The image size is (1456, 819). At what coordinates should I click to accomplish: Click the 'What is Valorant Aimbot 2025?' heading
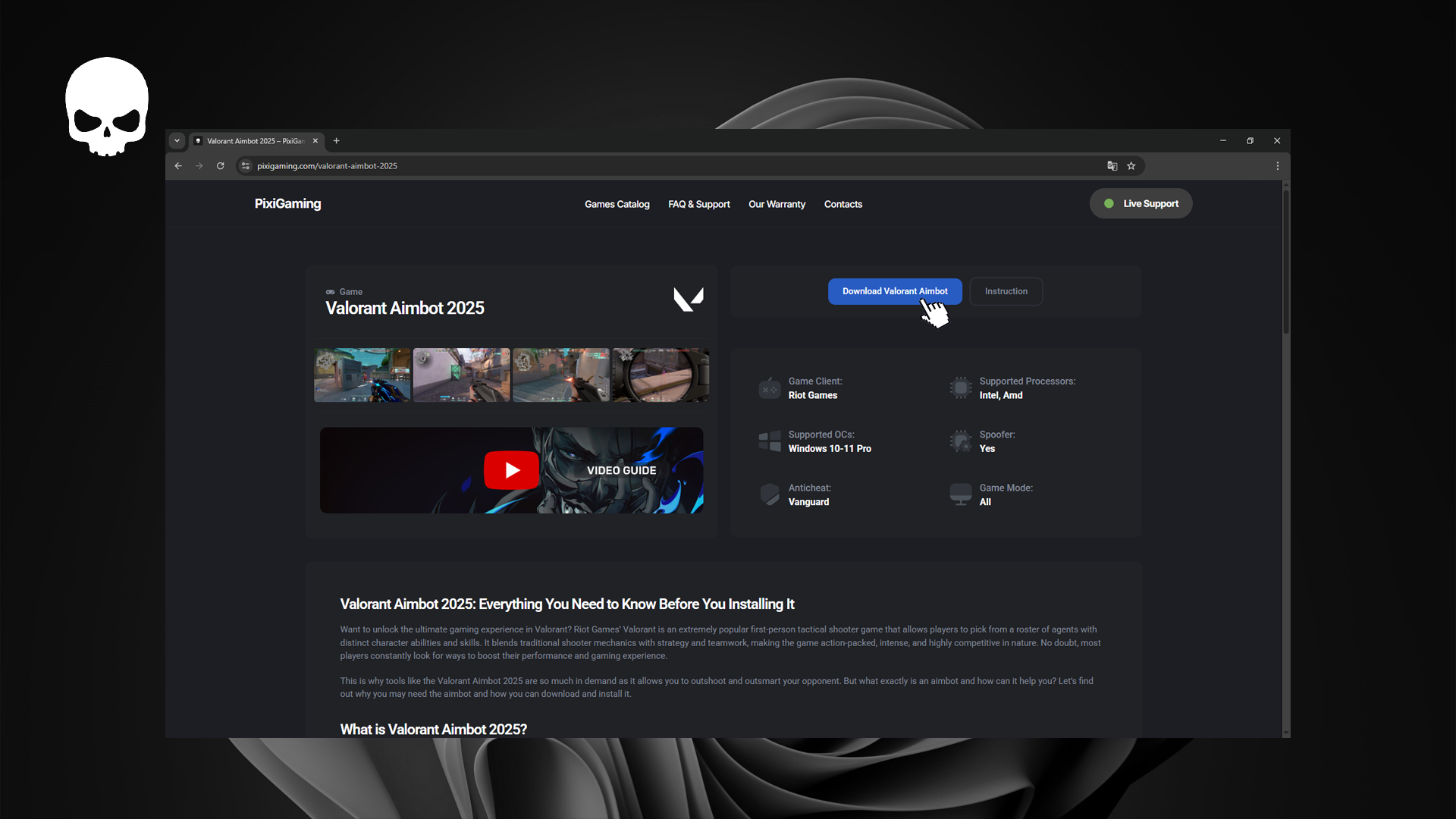pyautogui.click(x=434, y=730)
